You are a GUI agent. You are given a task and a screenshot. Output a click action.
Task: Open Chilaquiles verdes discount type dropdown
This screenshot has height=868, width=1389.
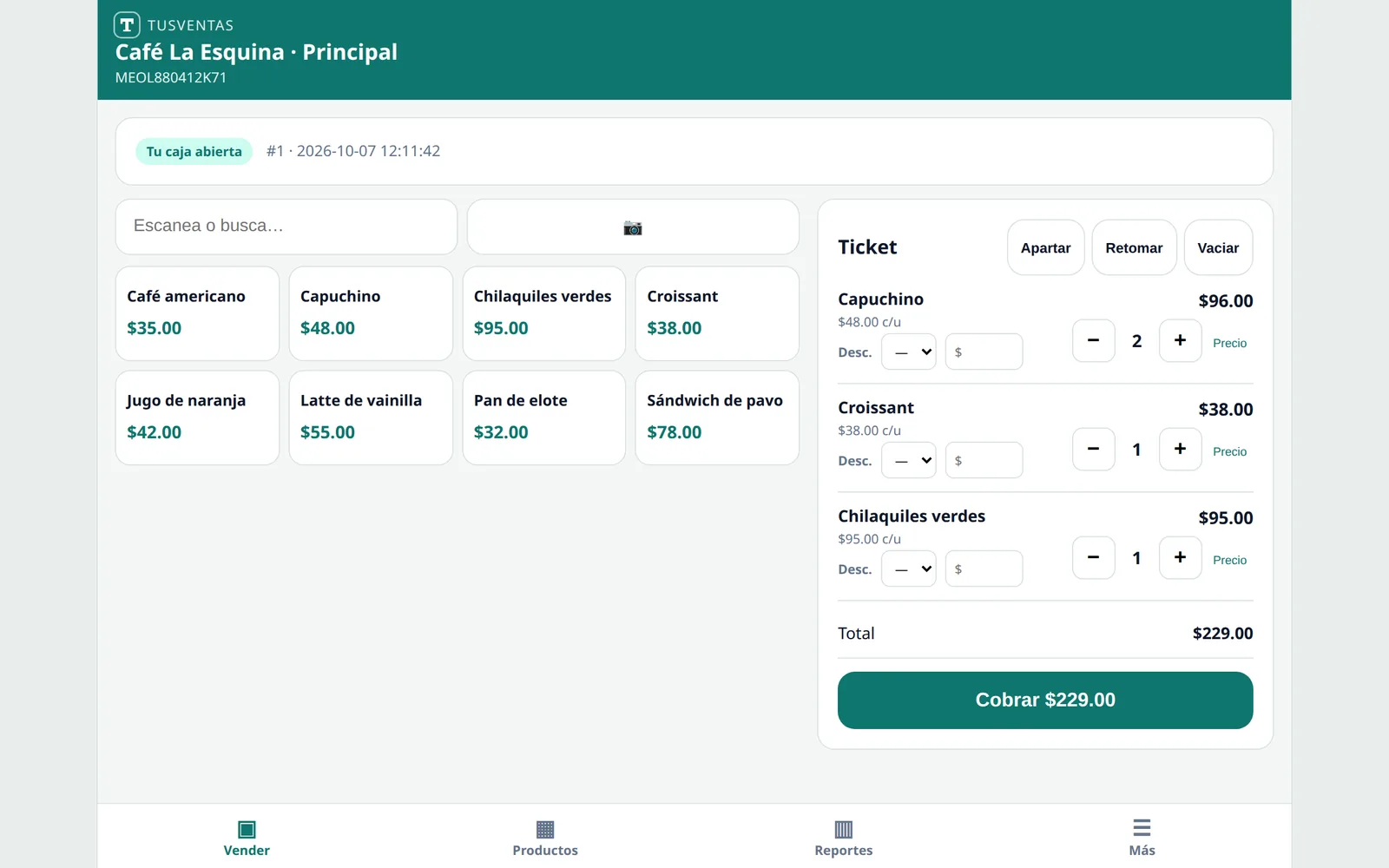(909, 569)
